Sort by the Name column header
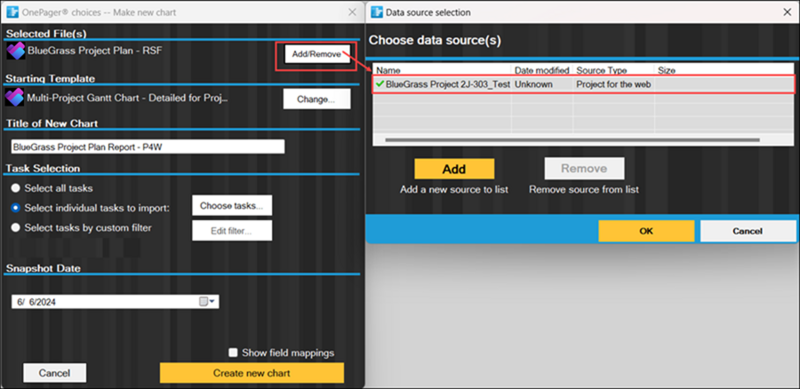 (442, 70)
